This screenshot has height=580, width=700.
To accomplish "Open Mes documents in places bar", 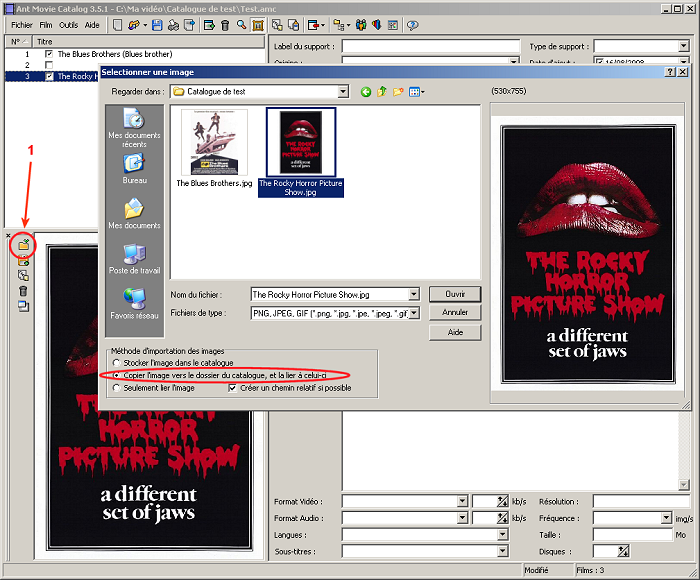I will click(134, 214).
